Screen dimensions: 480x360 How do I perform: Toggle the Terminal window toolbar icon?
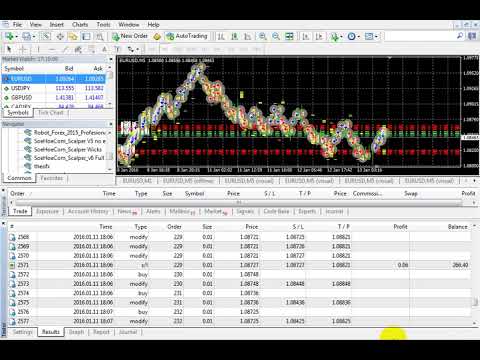[86, 36]
